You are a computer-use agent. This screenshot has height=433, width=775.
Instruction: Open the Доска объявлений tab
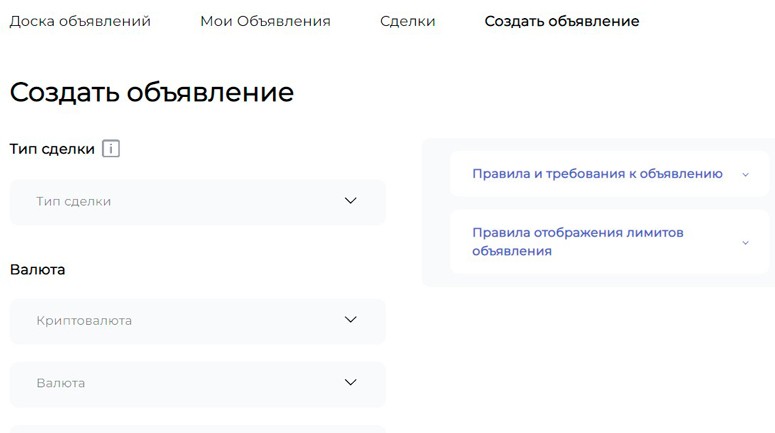pos(80,21)
